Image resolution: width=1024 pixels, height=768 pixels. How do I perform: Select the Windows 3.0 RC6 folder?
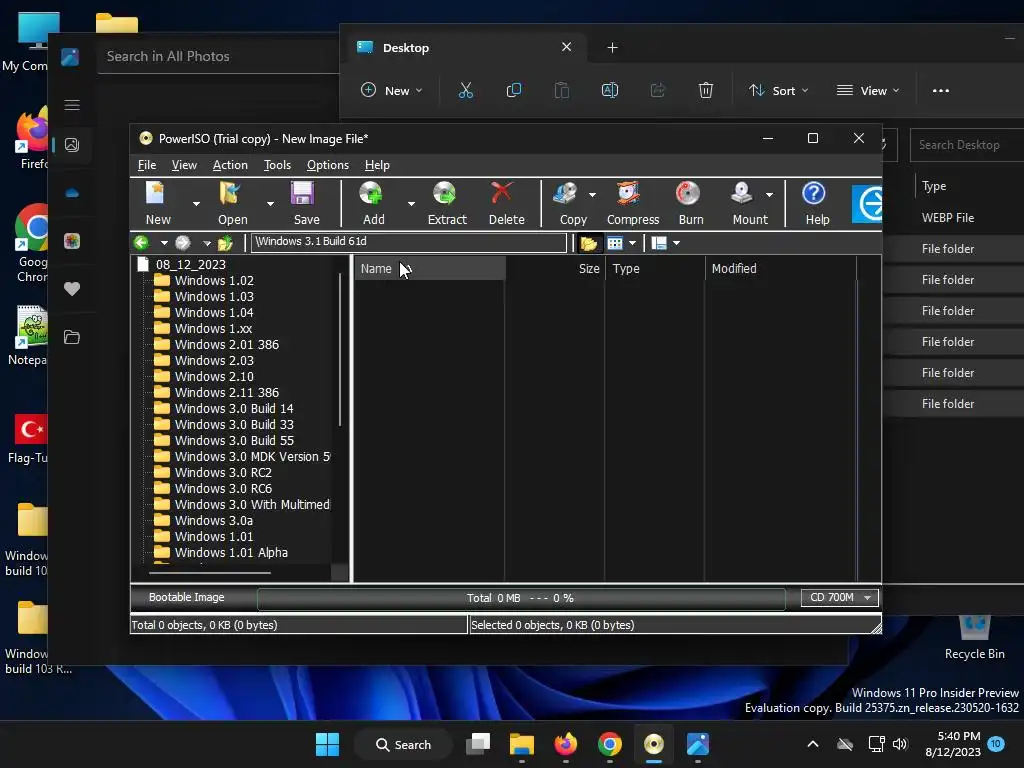point(223,488)
